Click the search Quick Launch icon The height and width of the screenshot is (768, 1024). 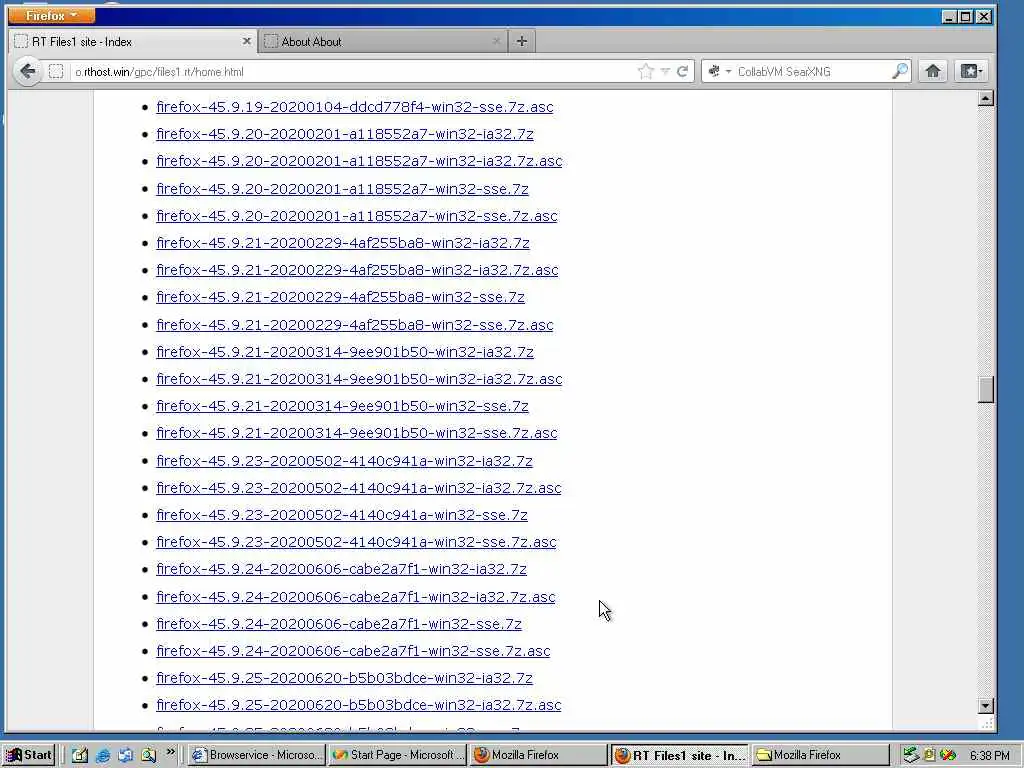pos(148,755)
